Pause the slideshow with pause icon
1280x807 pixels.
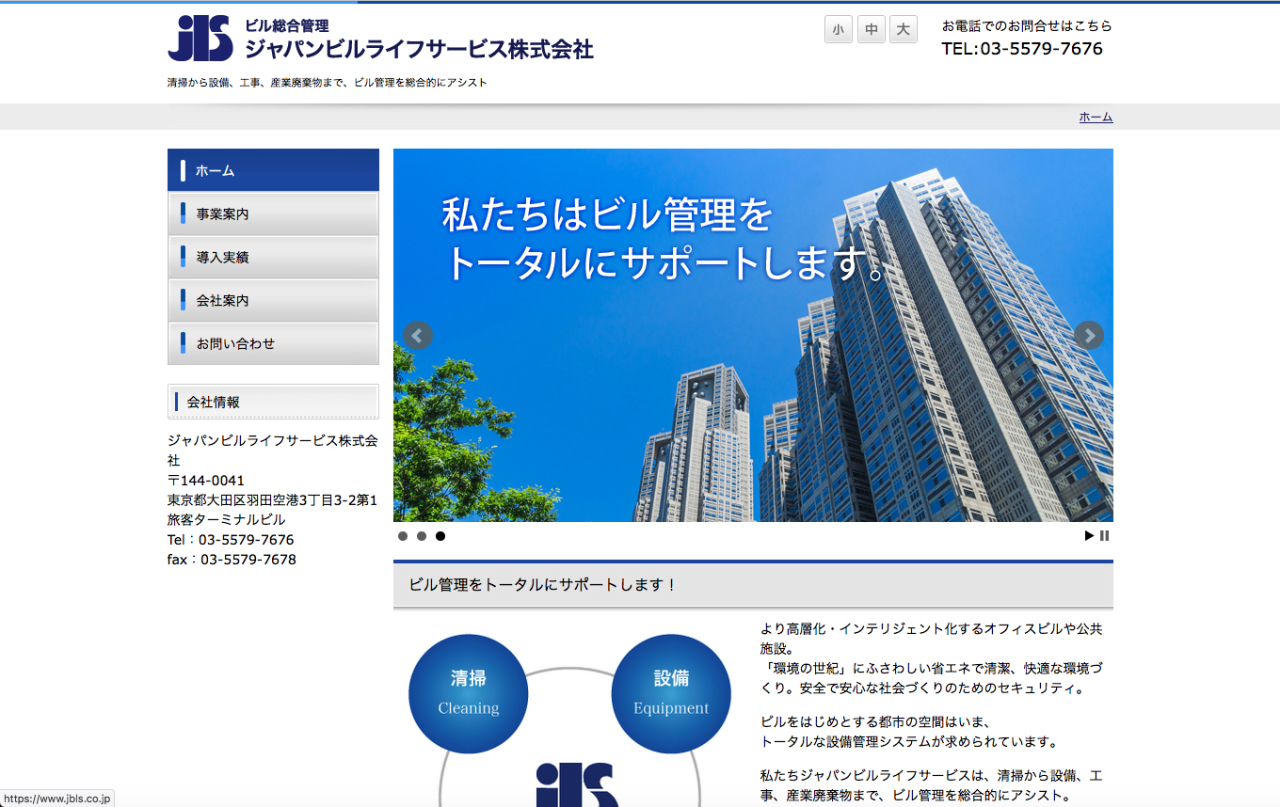pos(1105,536)
